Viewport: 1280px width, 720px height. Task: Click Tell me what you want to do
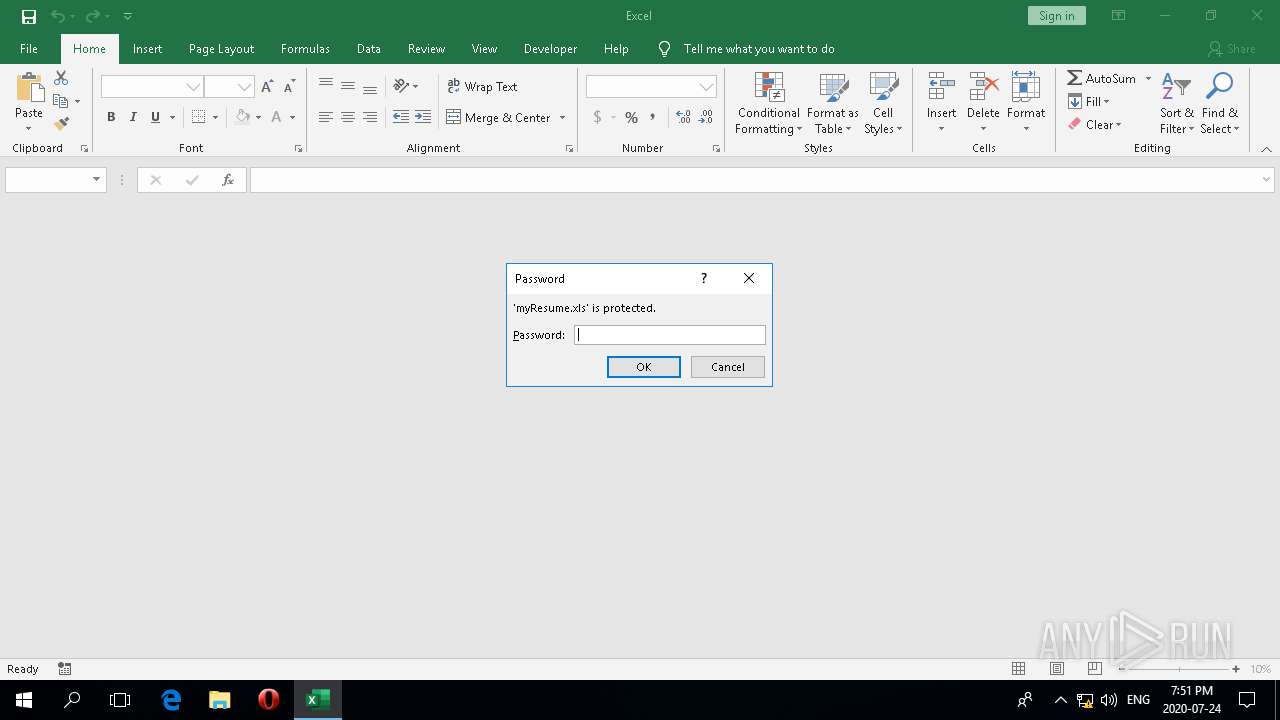(759, 48)
